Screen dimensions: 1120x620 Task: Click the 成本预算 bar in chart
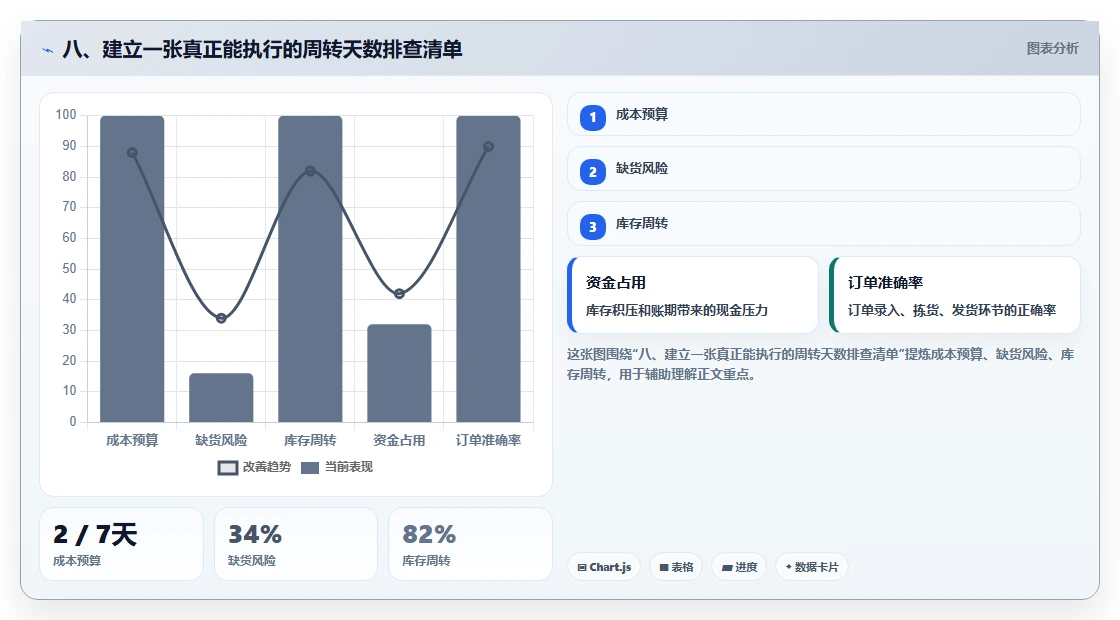(132, 269)
